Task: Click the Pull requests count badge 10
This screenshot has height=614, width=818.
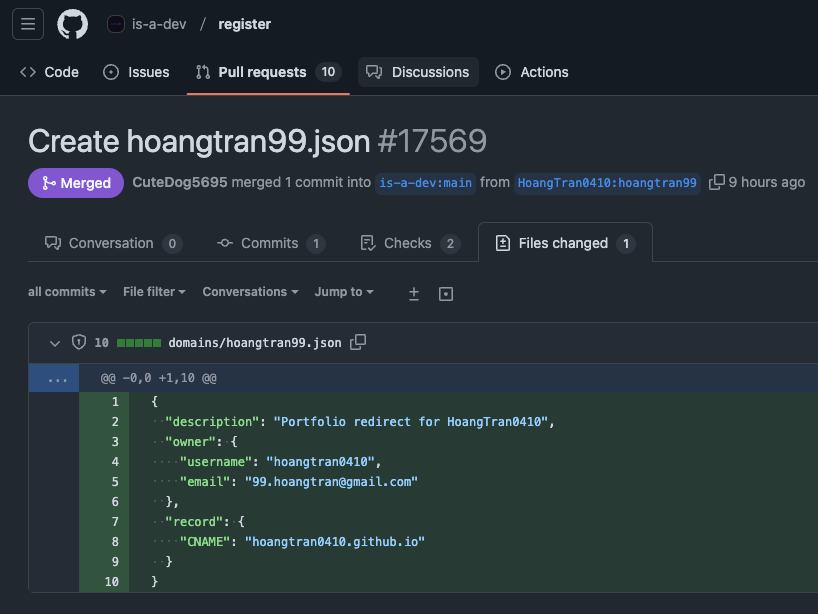Action: pos(328,71)
